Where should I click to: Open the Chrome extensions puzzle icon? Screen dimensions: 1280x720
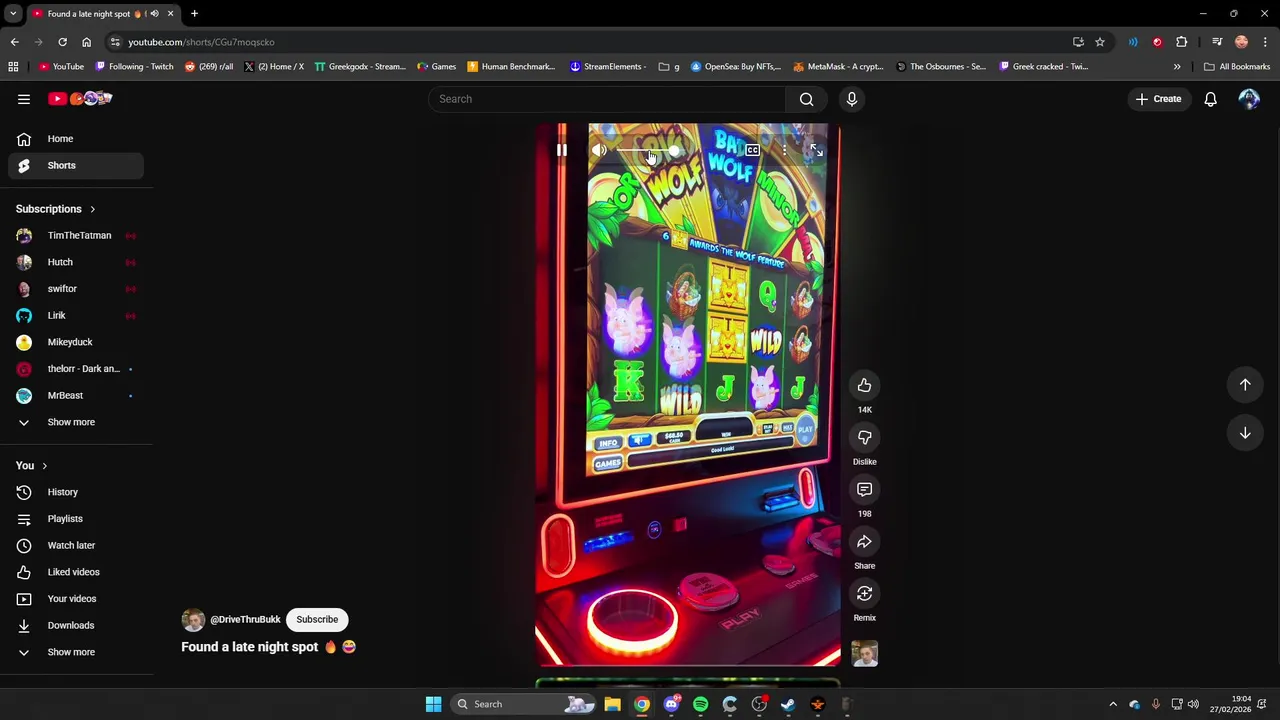[x=1182, y=42]
